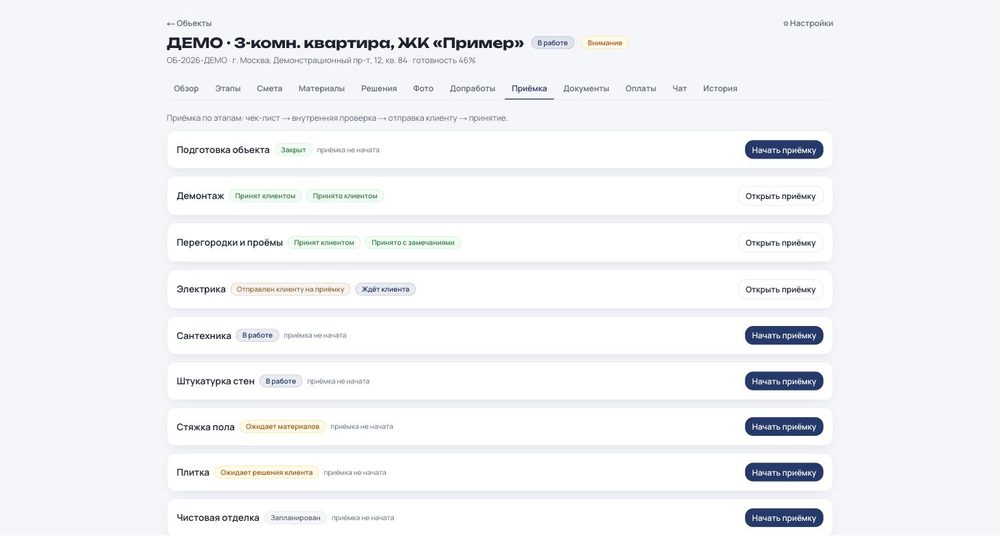
Task: Open the Смета tab
Action: click(269, 88)
